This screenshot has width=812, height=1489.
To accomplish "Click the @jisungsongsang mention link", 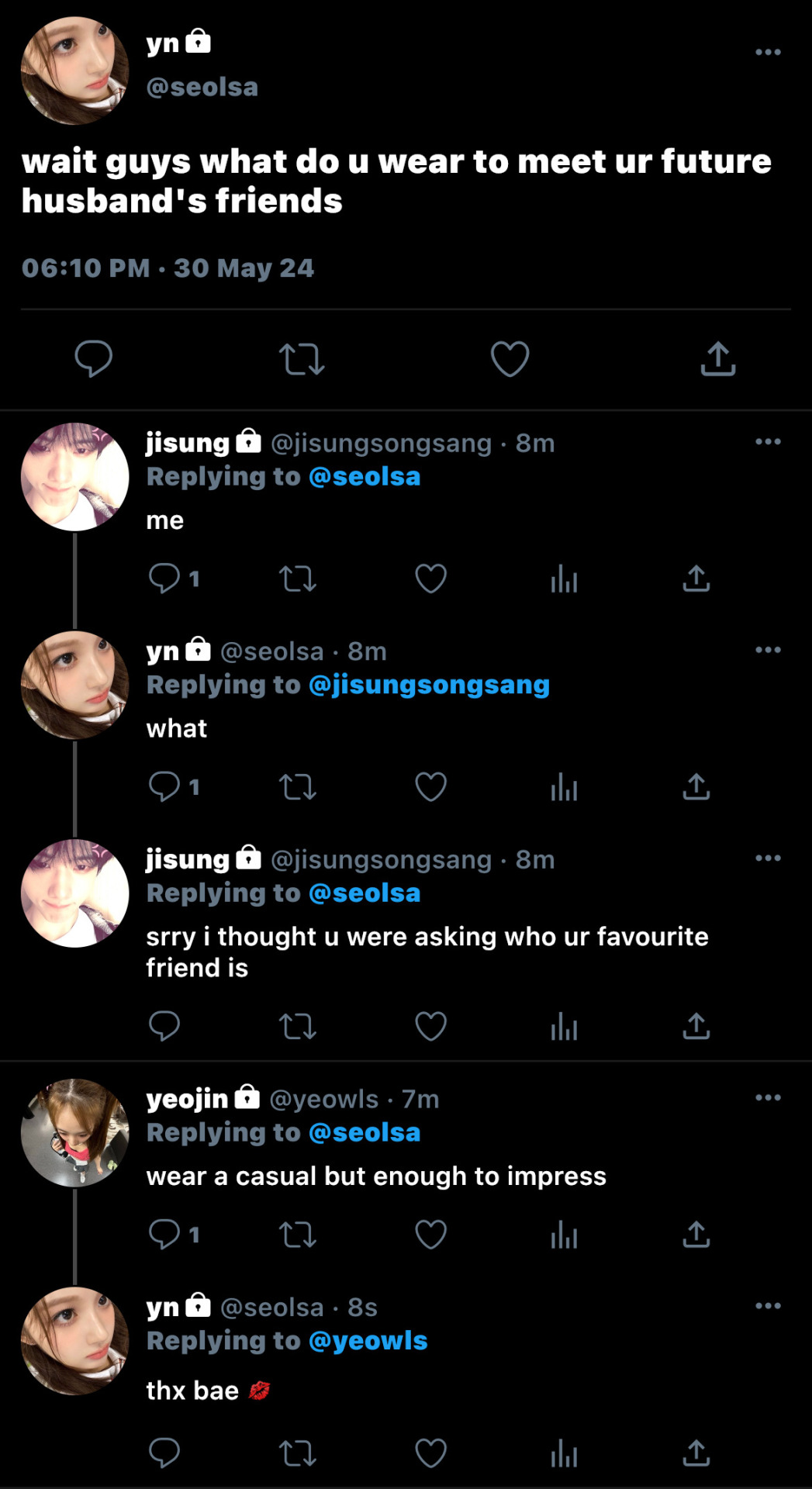I will coord(429,685).
